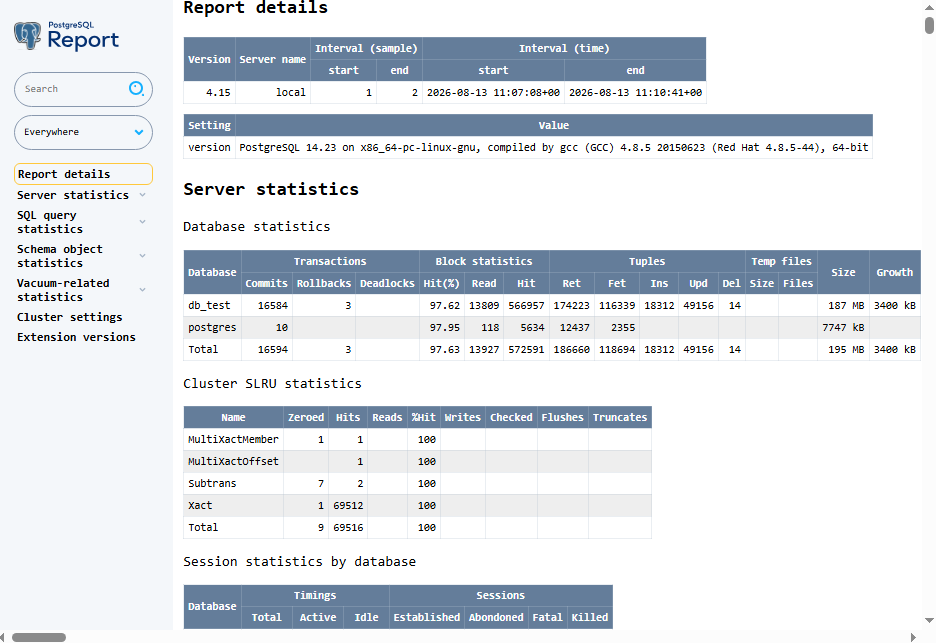The height and width of the screenshot is (643, 936).
Task: Click the Established sessions column header
Action: pyautogui.click(x=426, y=617)
